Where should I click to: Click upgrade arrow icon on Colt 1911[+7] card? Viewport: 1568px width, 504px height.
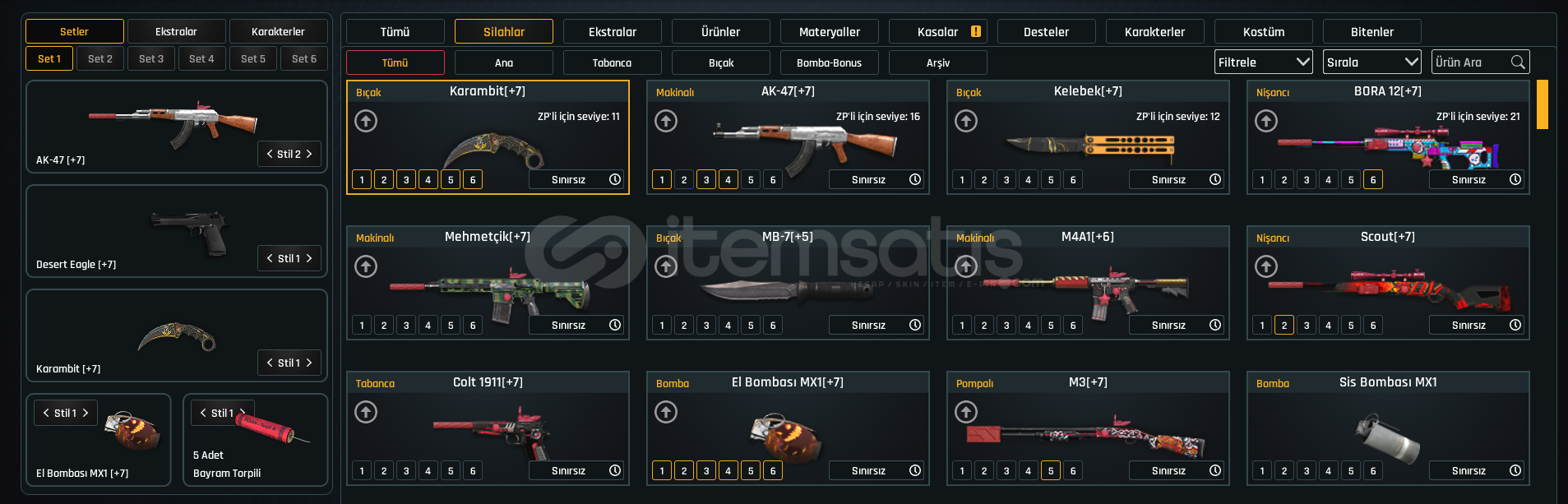coord(366,412)
